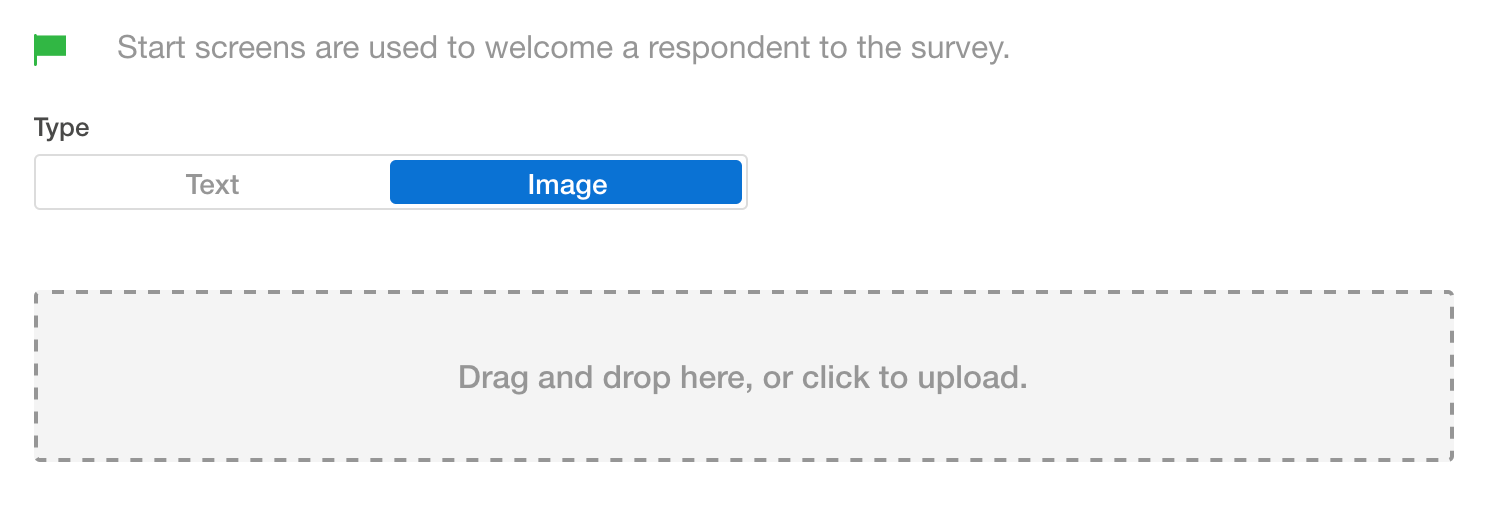
Task: Click empty area left inside upload box
Action: pos(240,377)
